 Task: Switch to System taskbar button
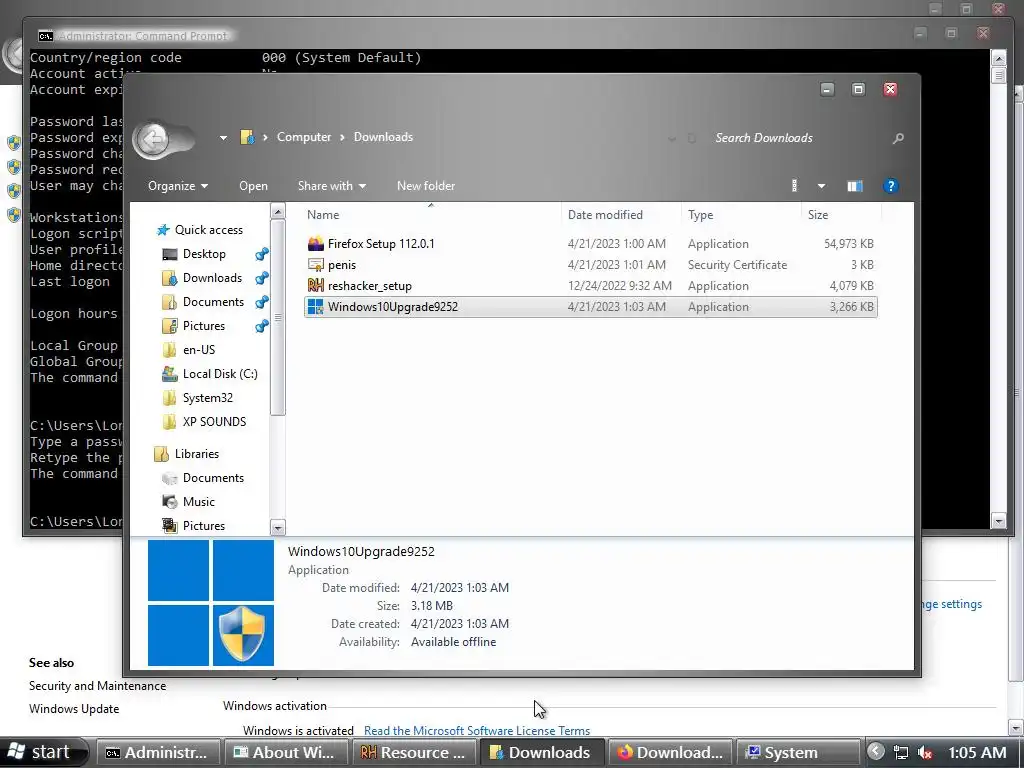tap(798, 753)
